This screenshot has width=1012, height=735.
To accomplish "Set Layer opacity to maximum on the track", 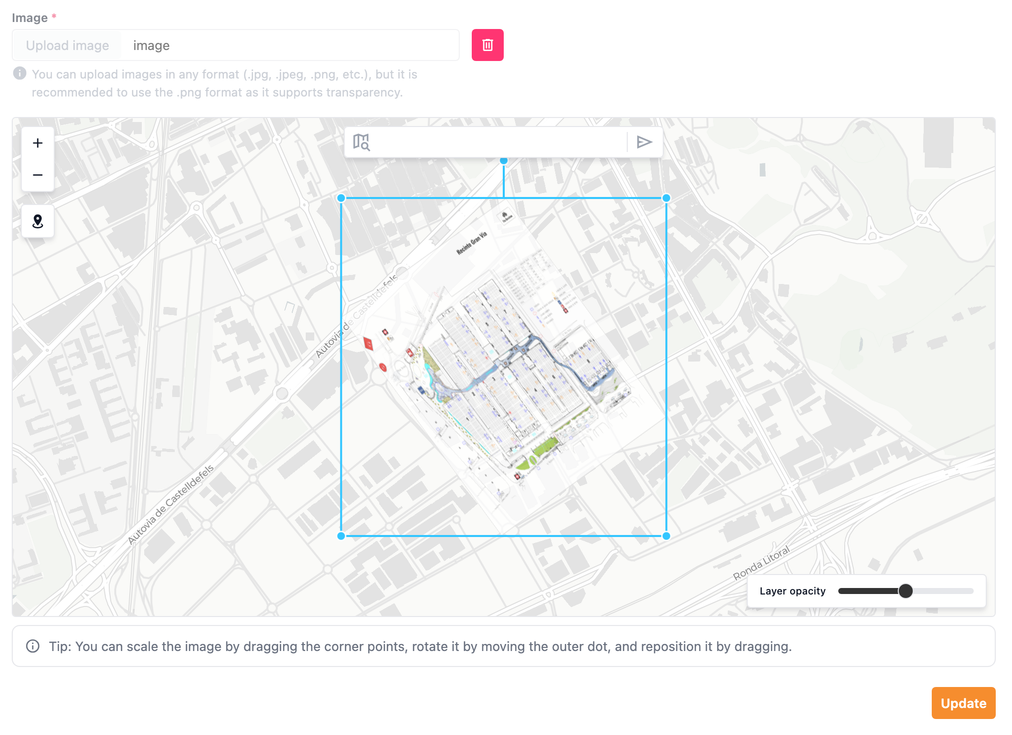I will (972, 591).
